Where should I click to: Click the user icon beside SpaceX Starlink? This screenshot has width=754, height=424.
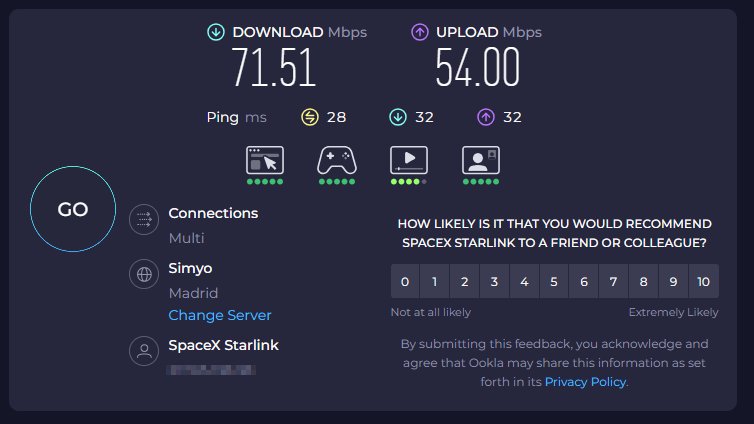coord(144,351)
